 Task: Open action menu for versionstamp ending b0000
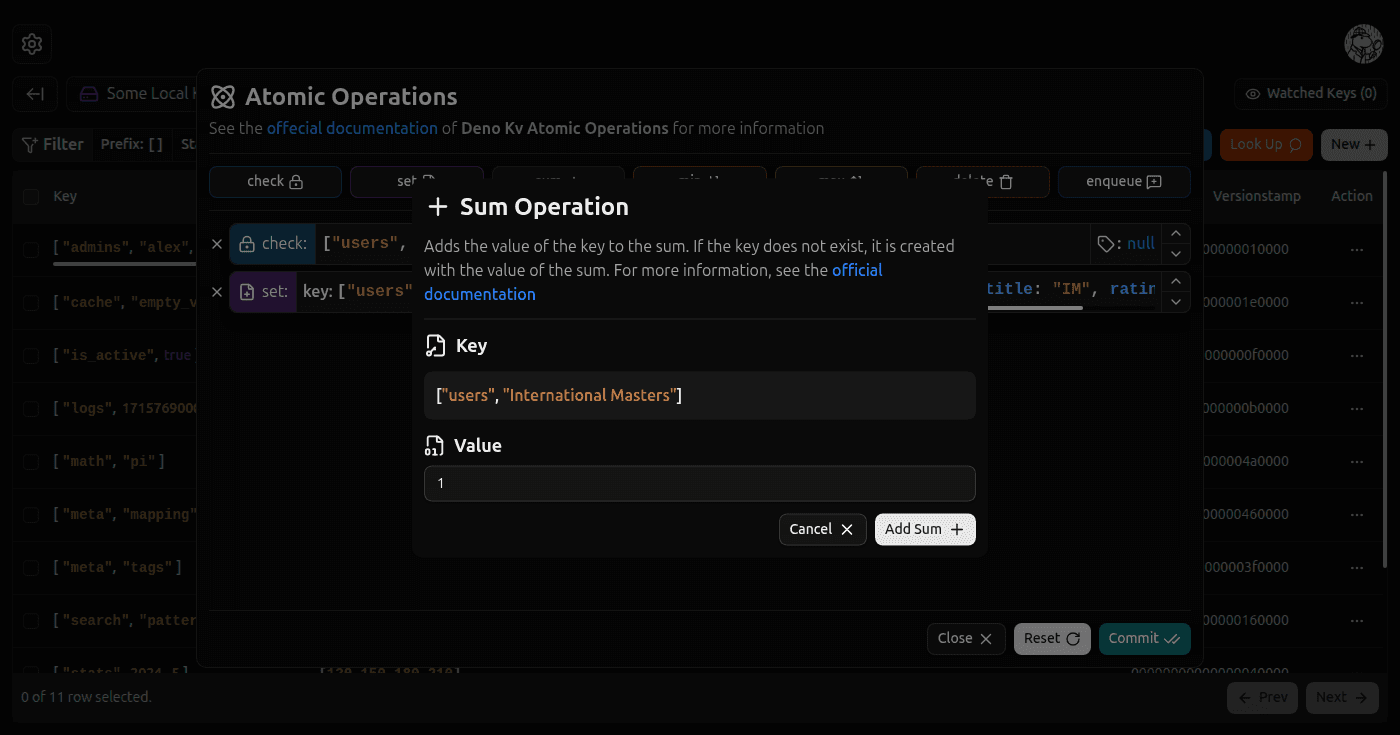pyautogui.click(x=1357, y=408)
